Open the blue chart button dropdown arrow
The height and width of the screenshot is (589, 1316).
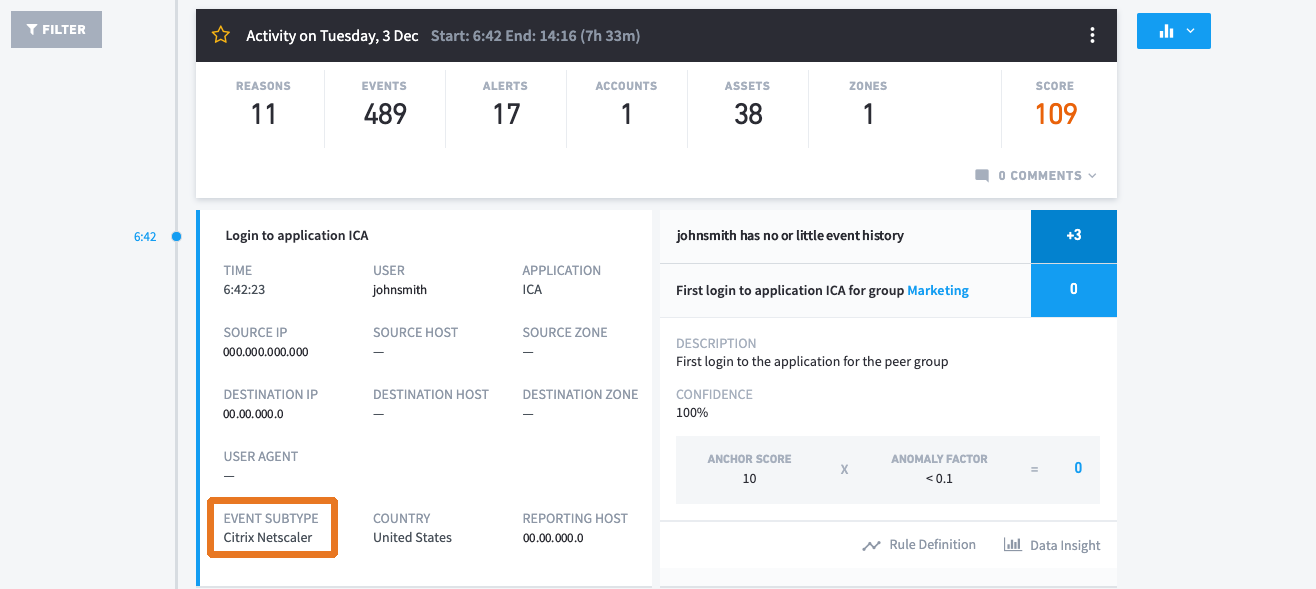pyautogui.click(x=1190, y=31)
